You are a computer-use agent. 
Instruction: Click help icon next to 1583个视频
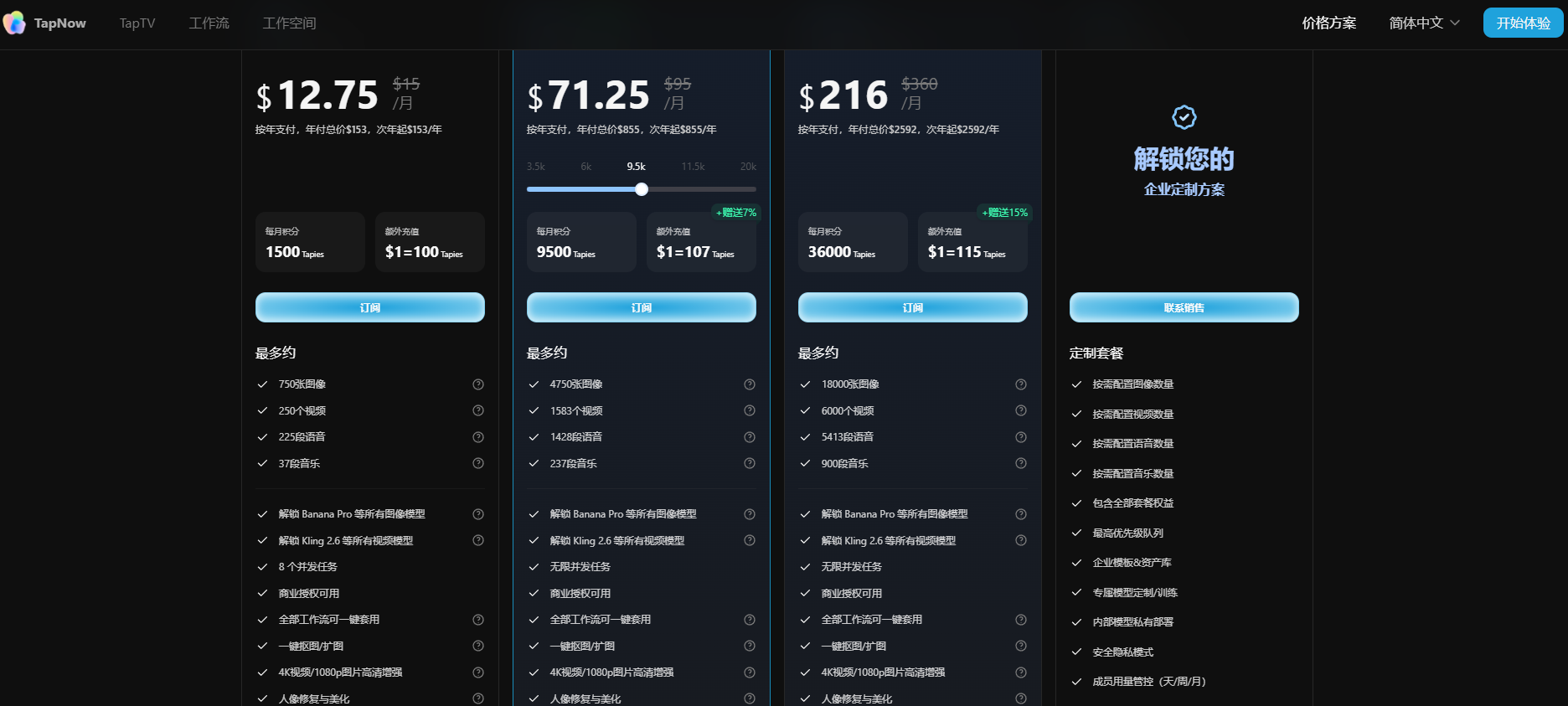(750, 410)
